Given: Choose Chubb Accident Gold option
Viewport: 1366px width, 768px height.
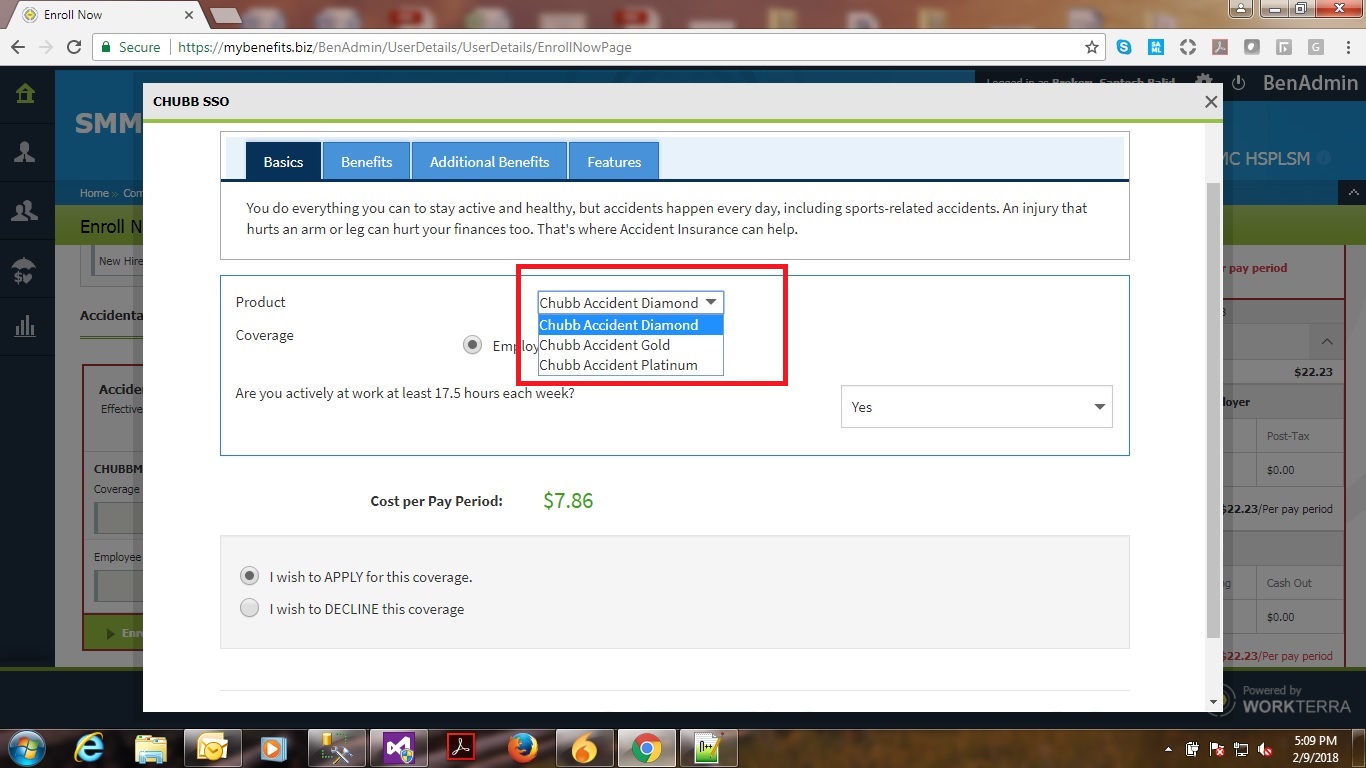Looking at the screenshot, I should coord(630,345).
